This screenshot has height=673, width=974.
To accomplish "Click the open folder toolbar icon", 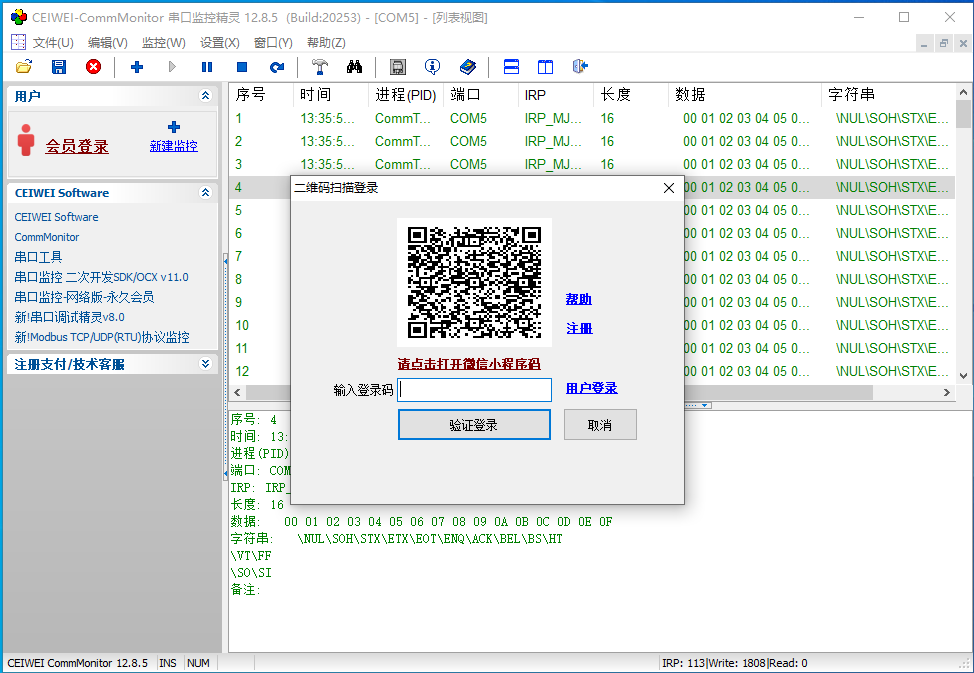I will point(24,67).
